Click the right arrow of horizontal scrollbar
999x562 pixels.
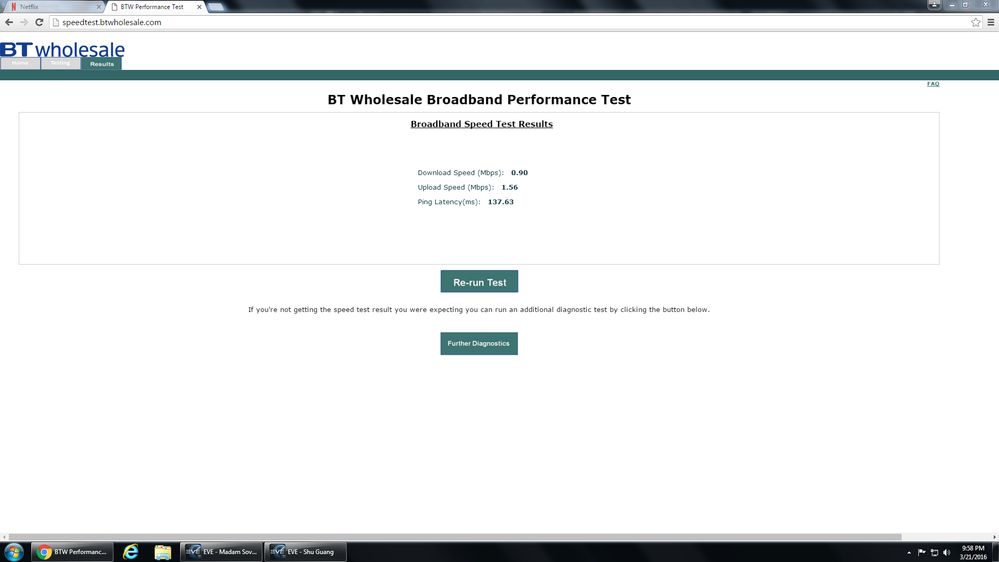tap(995, 537)
